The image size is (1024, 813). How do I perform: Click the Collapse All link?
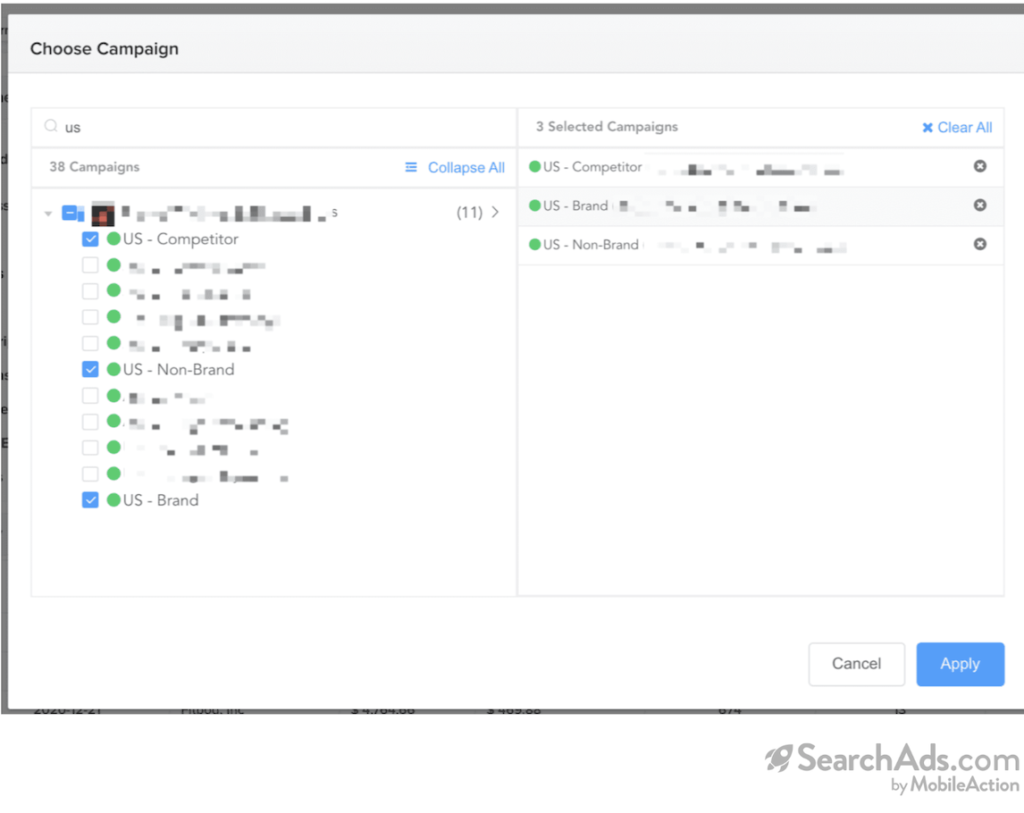point(466,167)
